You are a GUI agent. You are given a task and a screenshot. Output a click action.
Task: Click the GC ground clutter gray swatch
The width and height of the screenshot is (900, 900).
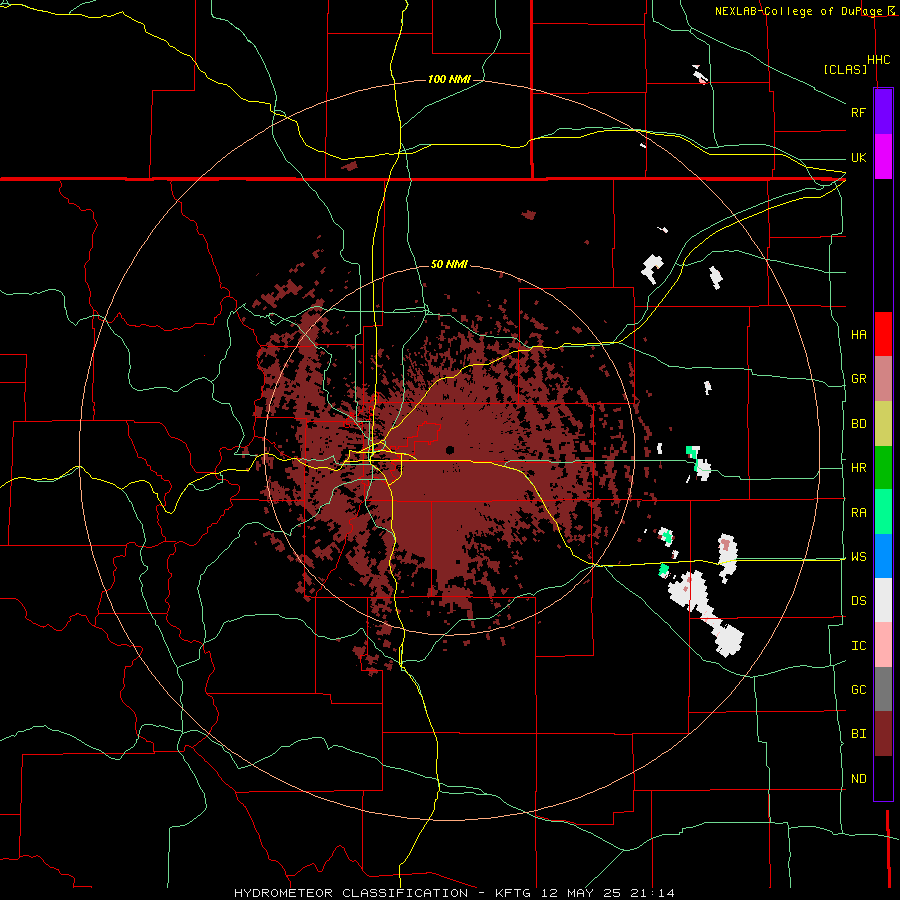883,689
